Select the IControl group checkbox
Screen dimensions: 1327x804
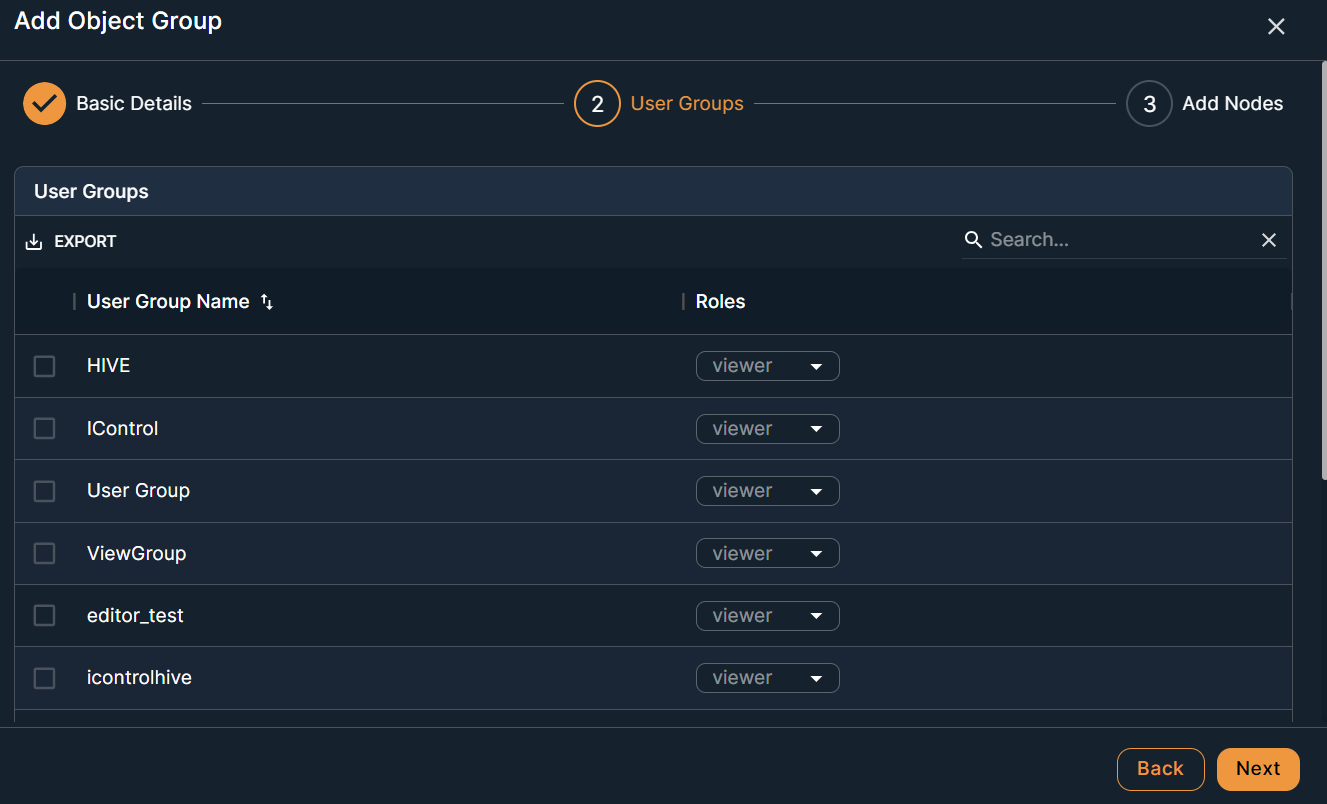pos(45,429)
